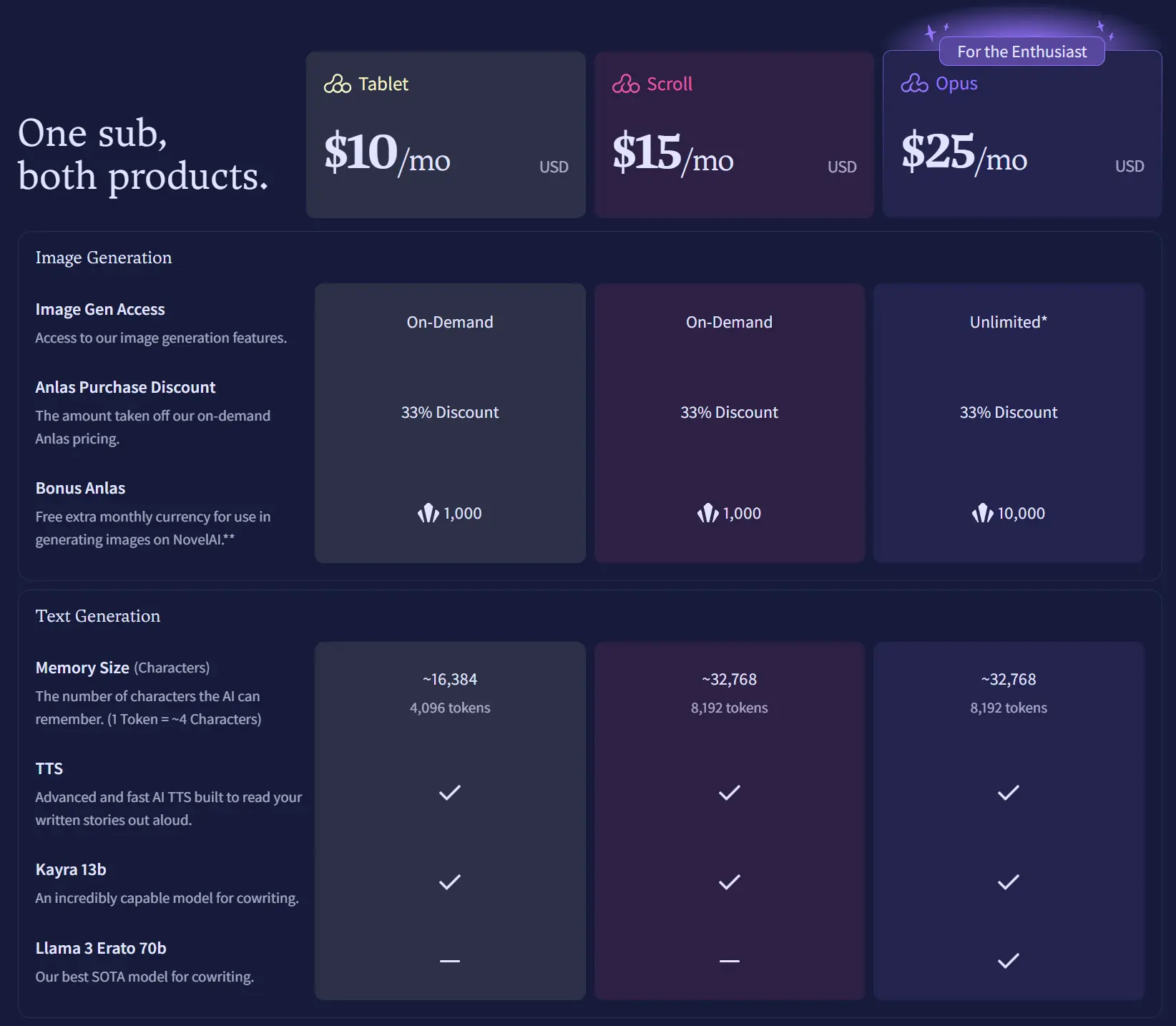Image resolution: width=1176 pixels, height=1026 pixels.
Task: Click the Tablet plan name
Action: [383, 84]
